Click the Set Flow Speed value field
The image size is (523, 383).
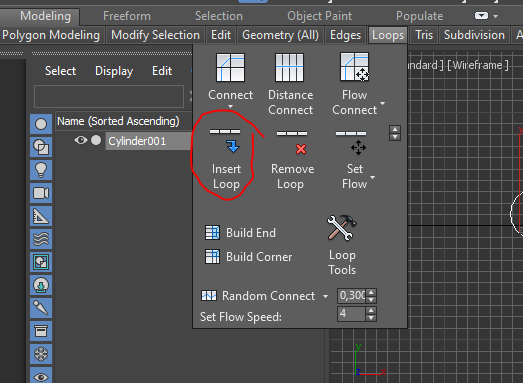pyautogui.click(x=352, y=314)
